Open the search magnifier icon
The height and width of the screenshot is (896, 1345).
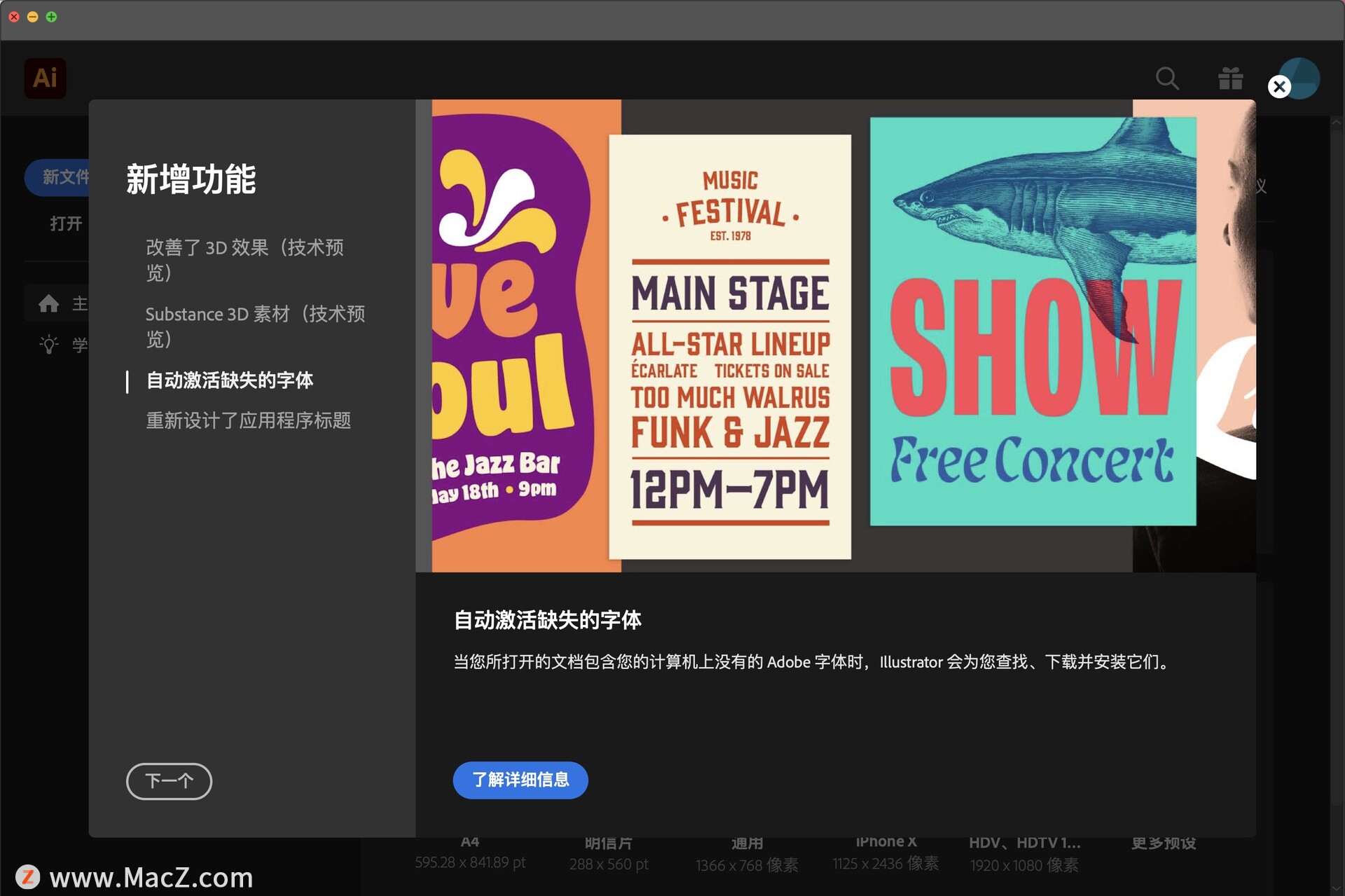click(1166, 78)
